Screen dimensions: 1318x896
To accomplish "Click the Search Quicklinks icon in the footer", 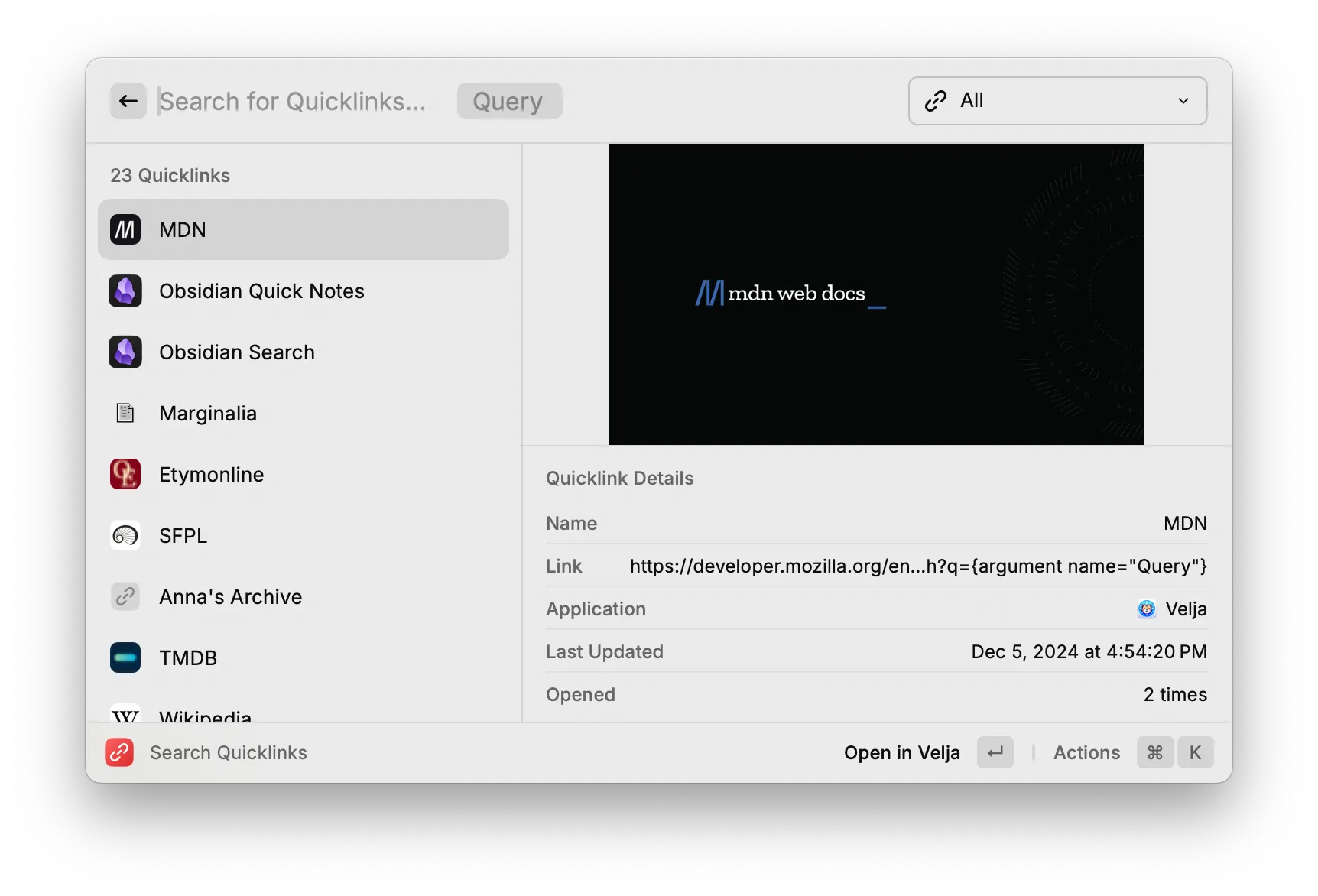I will [119, 752].
